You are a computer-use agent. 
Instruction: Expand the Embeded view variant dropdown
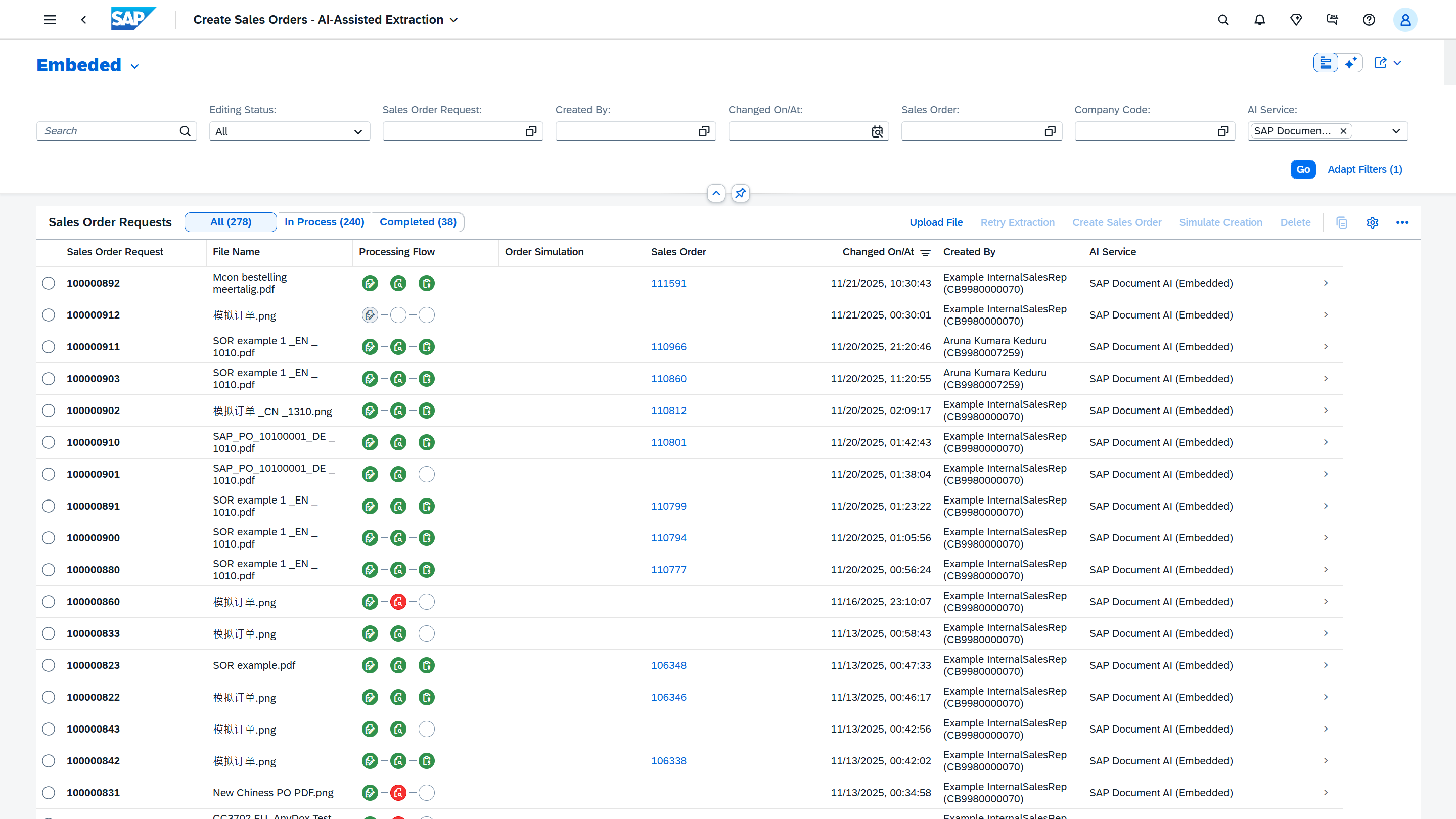[134, 66]
